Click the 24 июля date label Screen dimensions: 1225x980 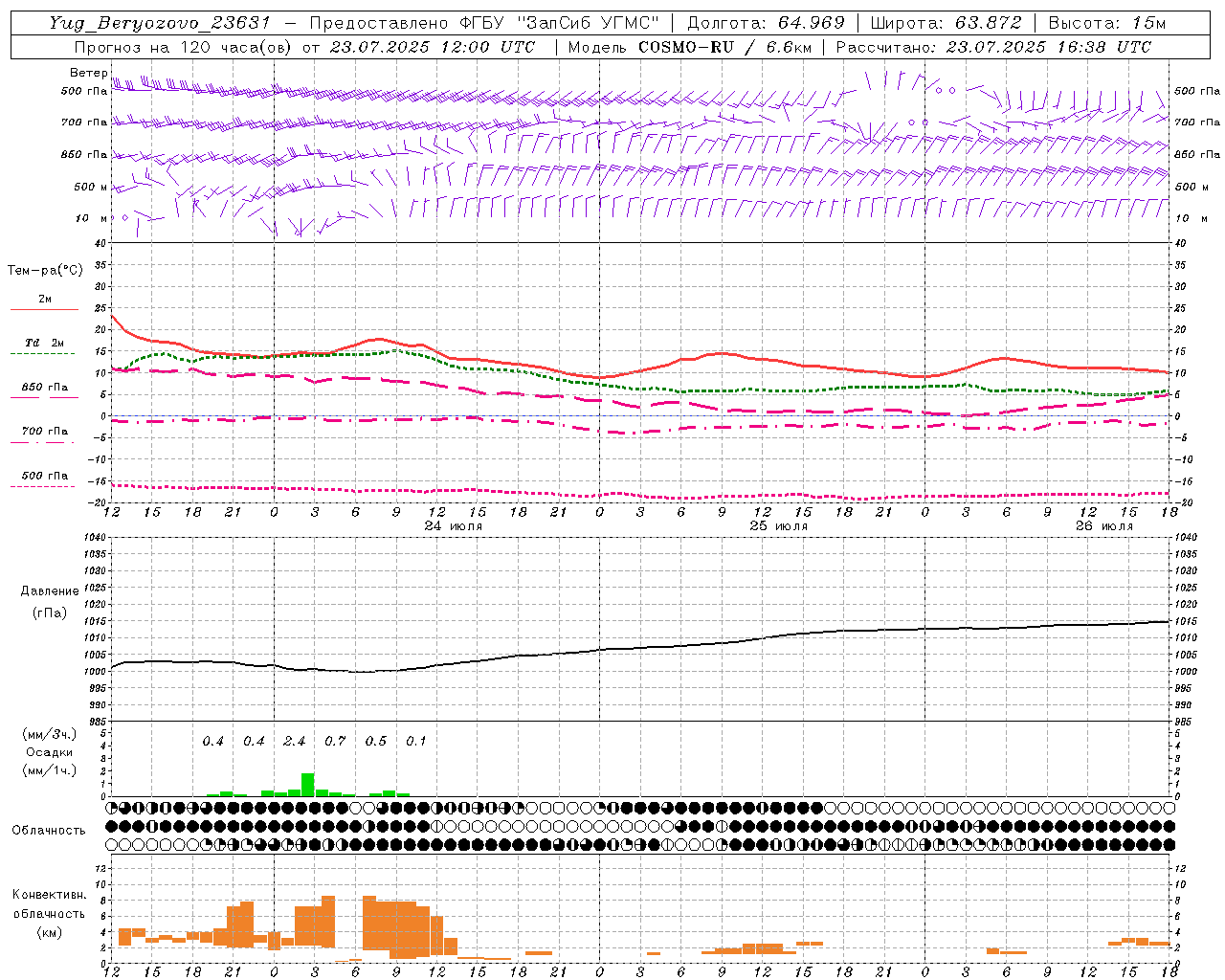[x=454, y=526]
